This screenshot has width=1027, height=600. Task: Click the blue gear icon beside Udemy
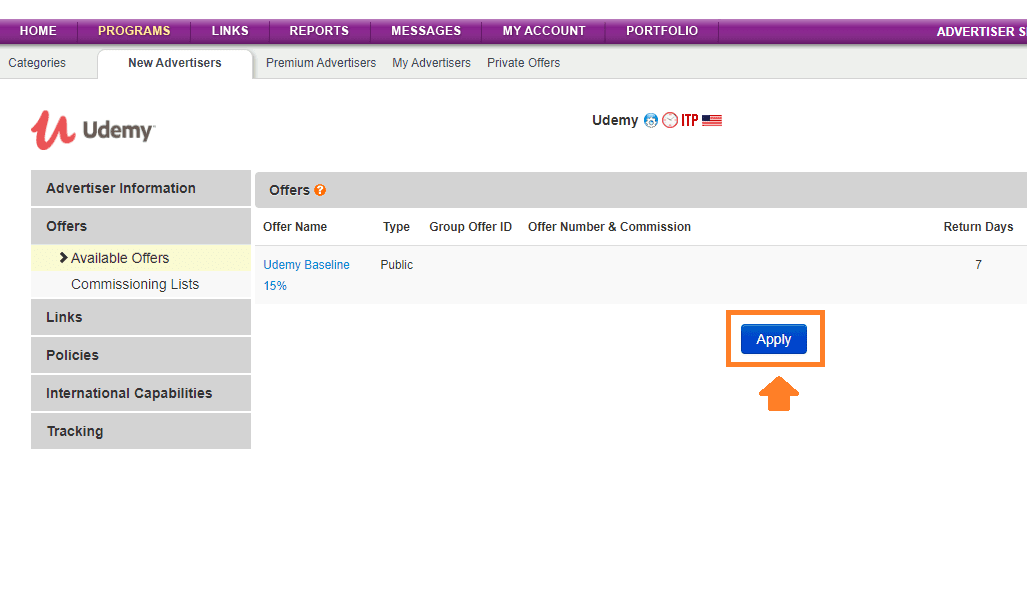point(650,121)
